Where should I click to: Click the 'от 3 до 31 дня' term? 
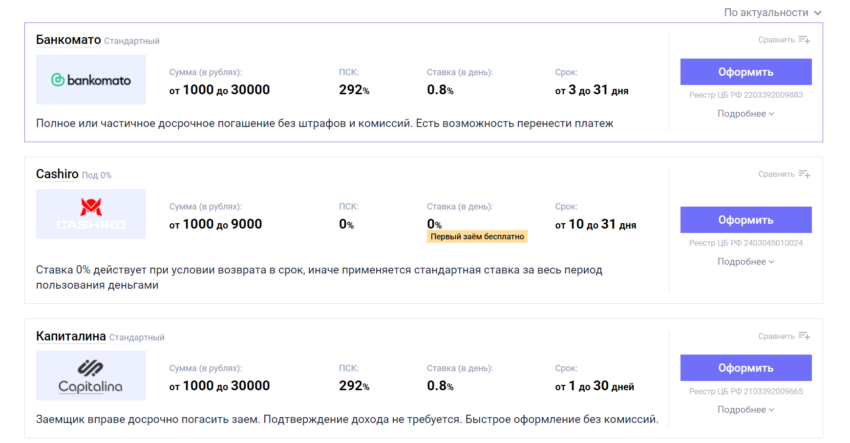point(591,90)
